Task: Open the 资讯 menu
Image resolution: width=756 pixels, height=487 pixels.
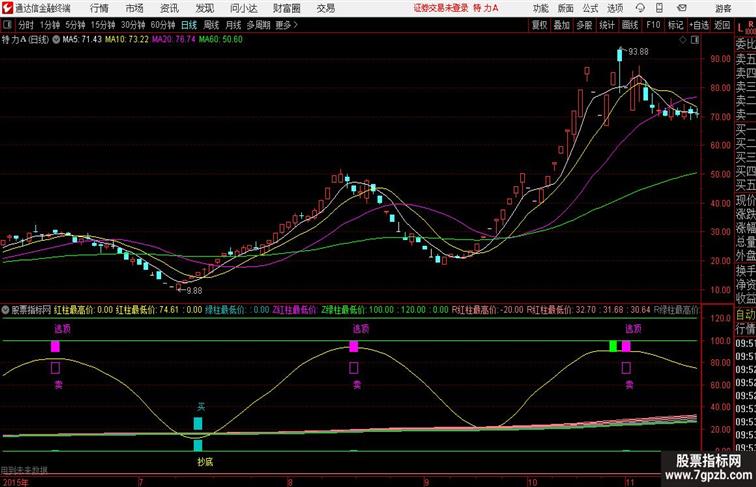Action: [169, 8]
